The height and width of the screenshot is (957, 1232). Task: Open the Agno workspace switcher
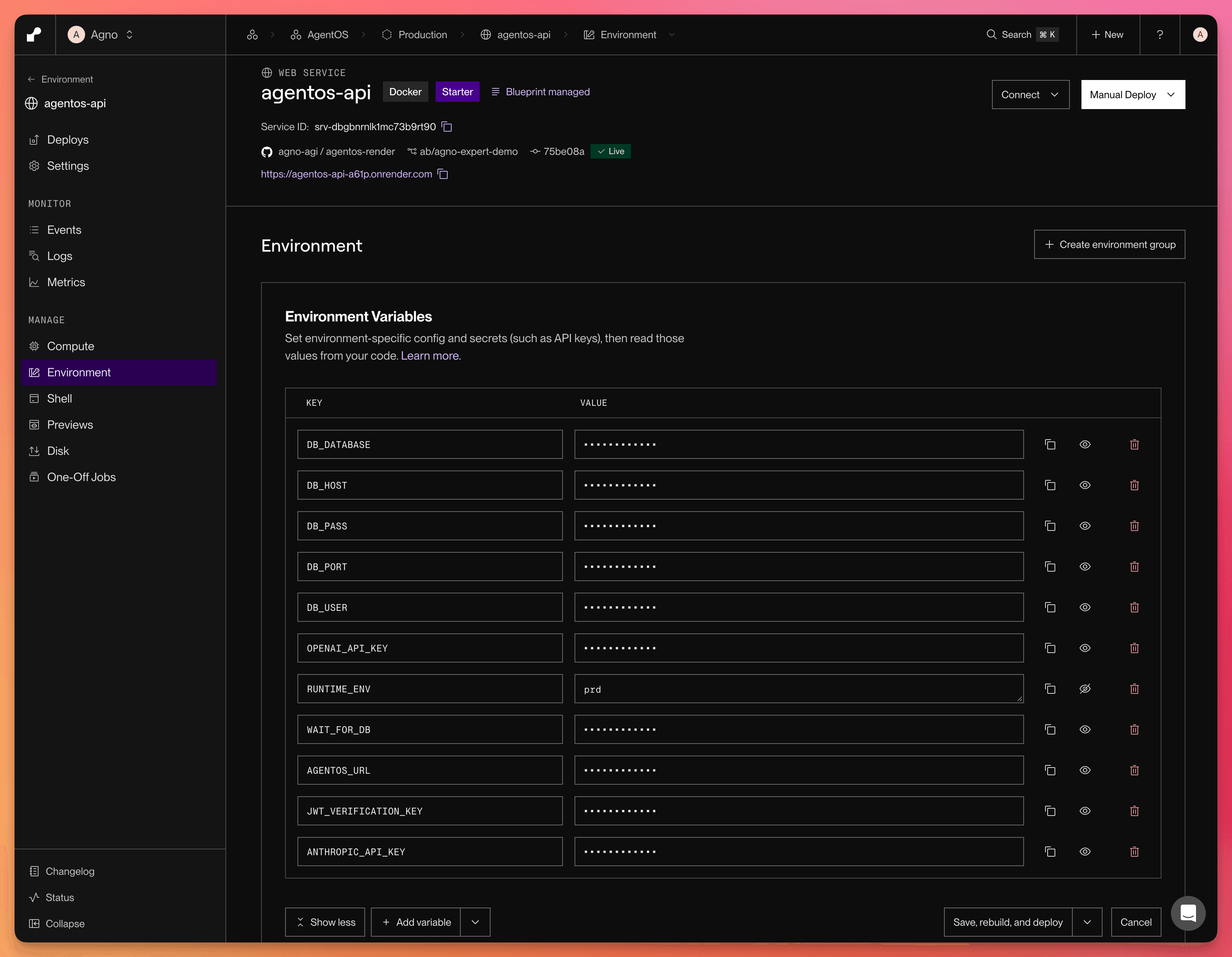pos(101,35)
